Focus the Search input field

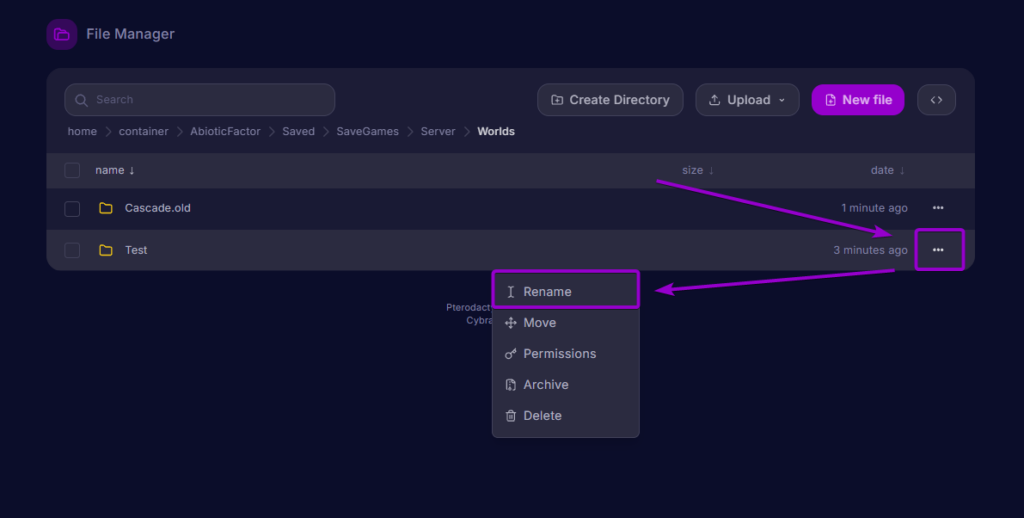click(x=200, y=100)
